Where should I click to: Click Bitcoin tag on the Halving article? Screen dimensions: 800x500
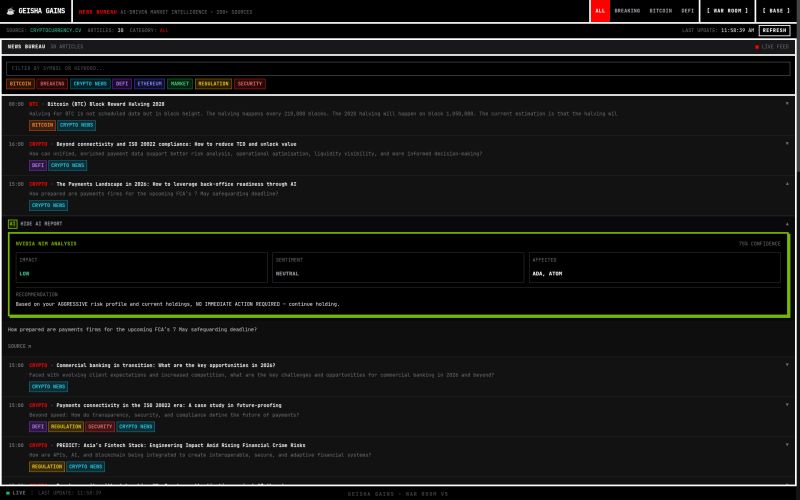[x=42, y=125]
